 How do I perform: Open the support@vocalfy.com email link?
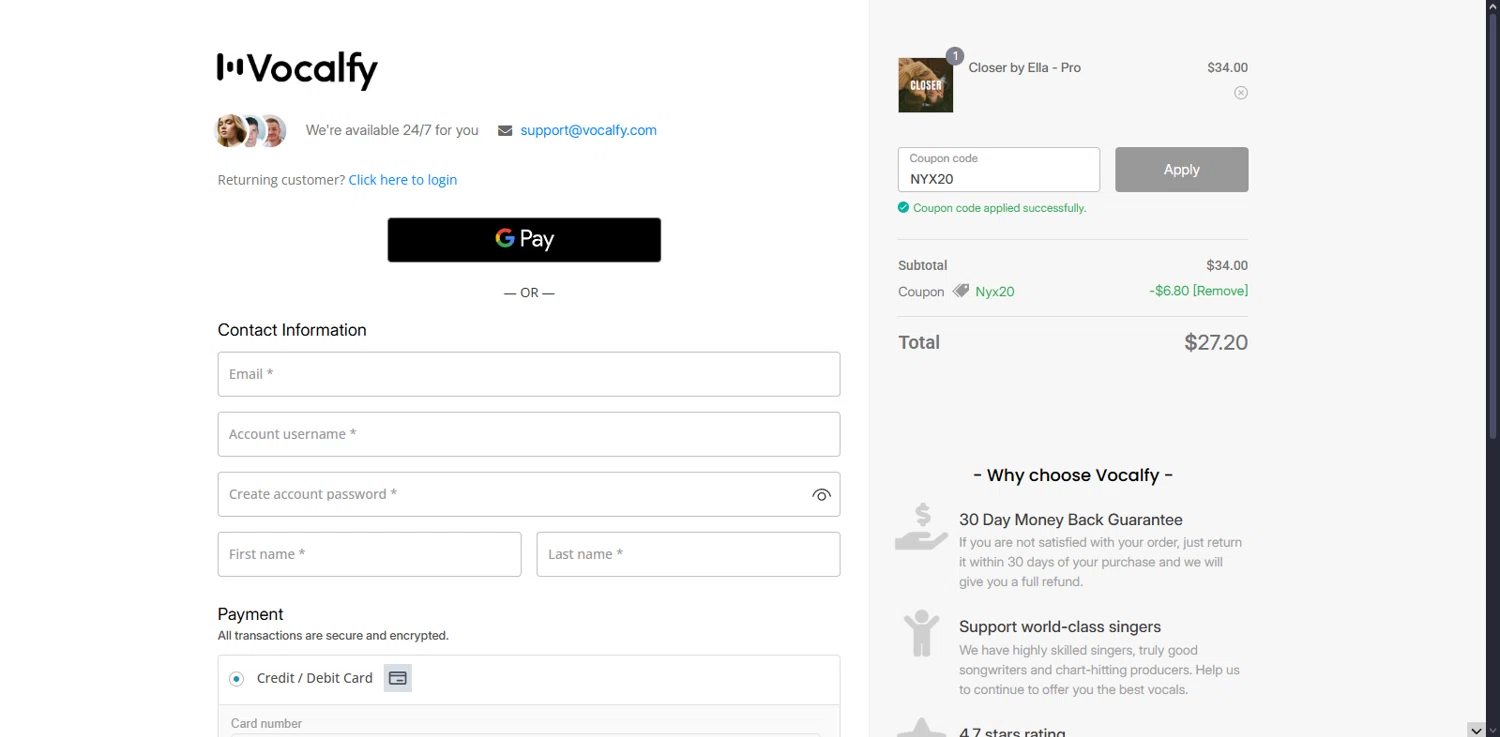(588, 130)
